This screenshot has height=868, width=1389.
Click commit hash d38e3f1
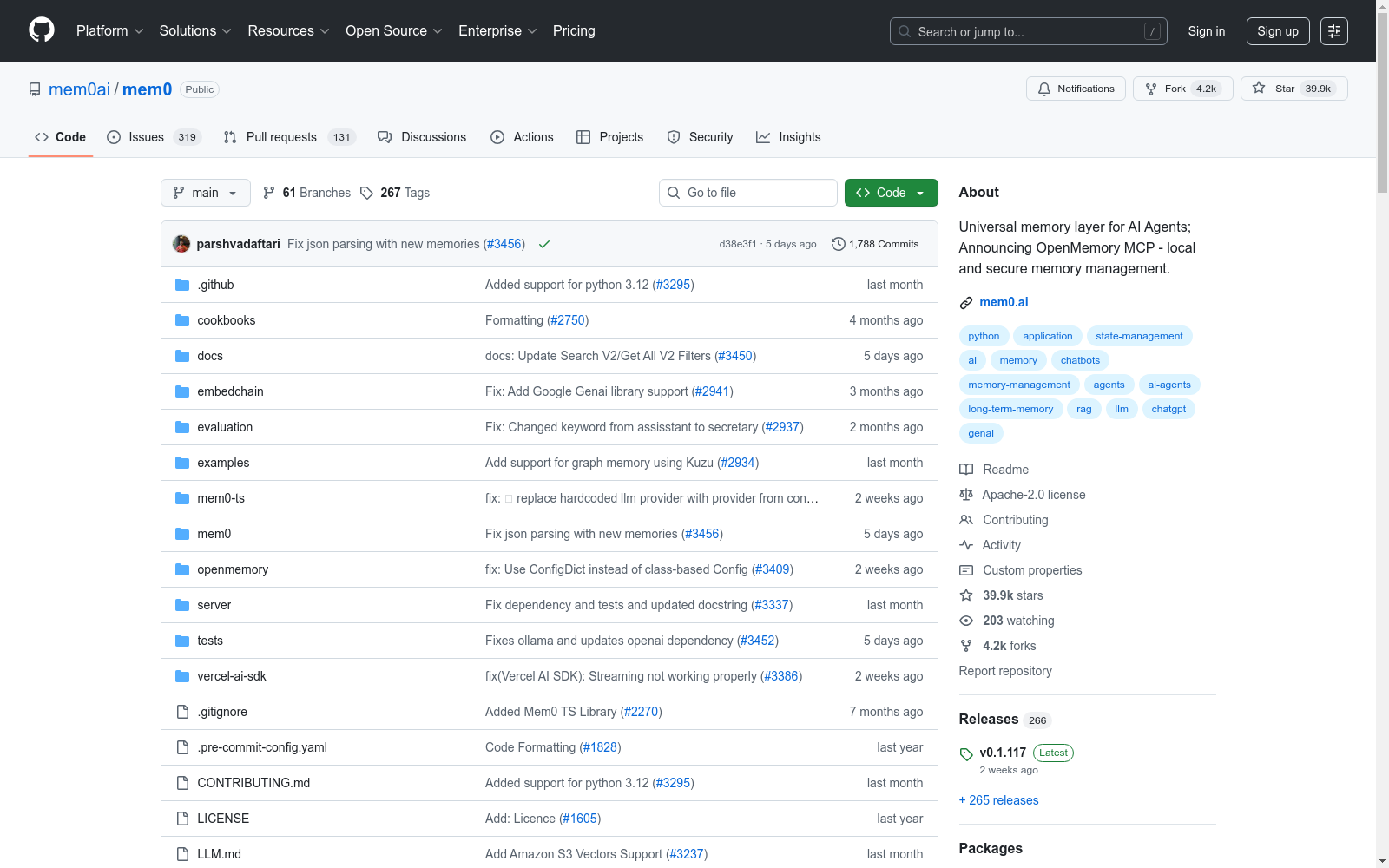738,244
